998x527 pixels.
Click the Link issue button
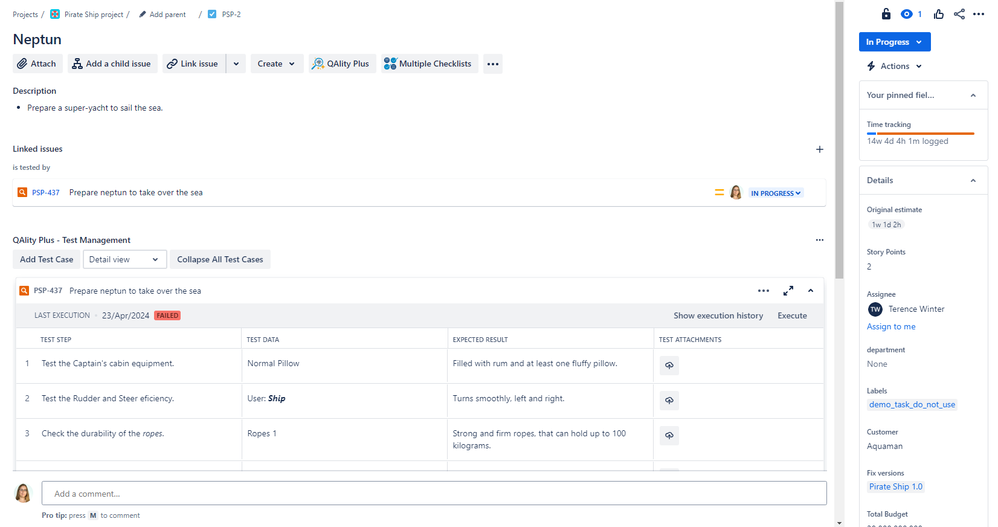(x=193, y=64)
